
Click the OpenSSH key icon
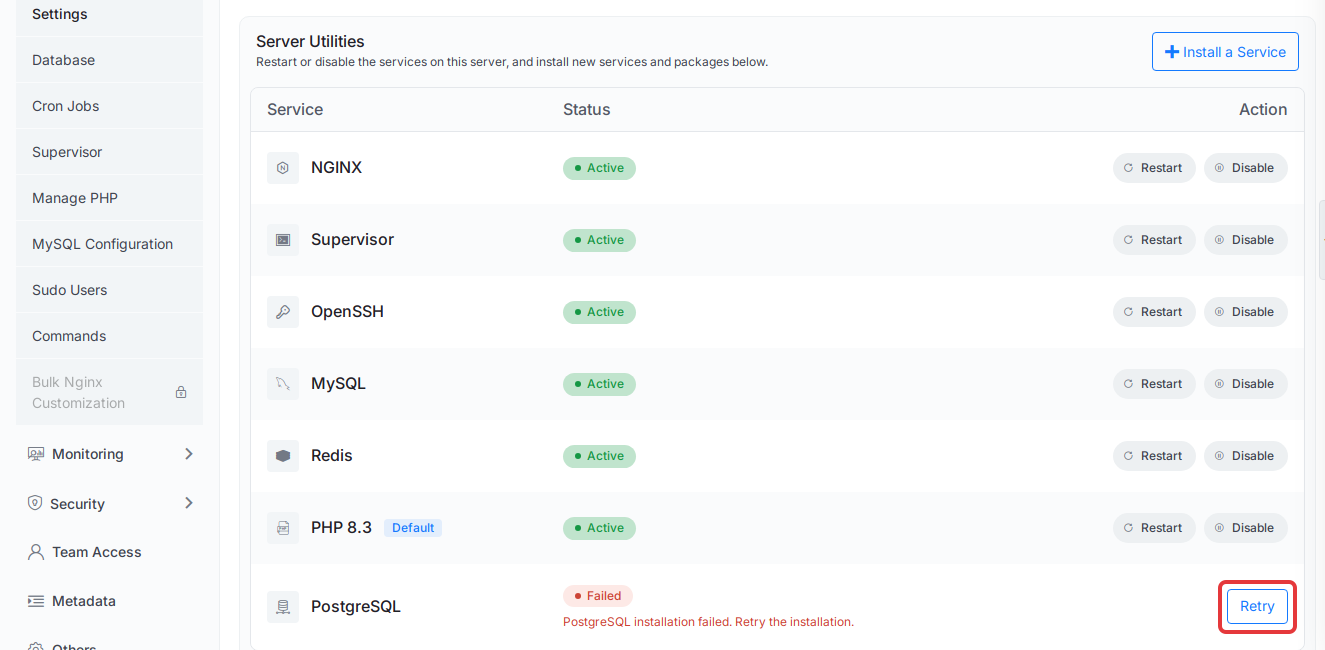click(283, 312)
